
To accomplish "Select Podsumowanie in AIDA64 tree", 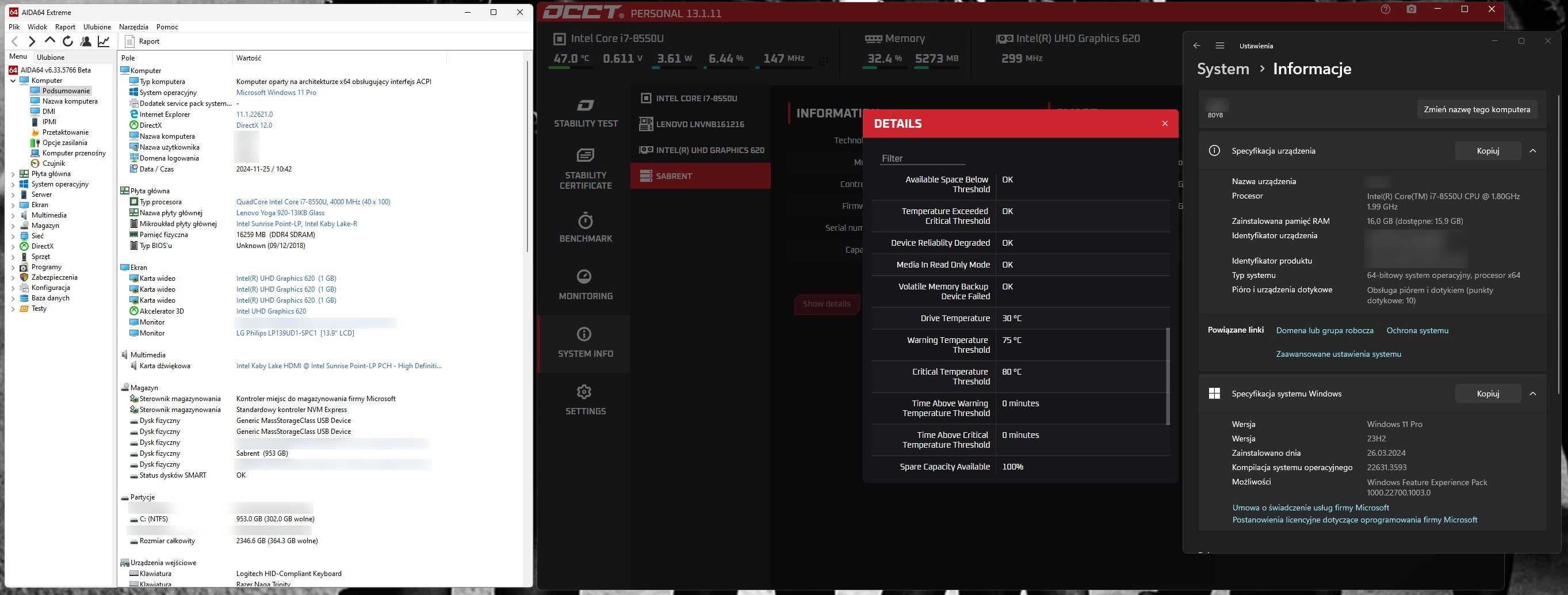I will coord(66,91).
